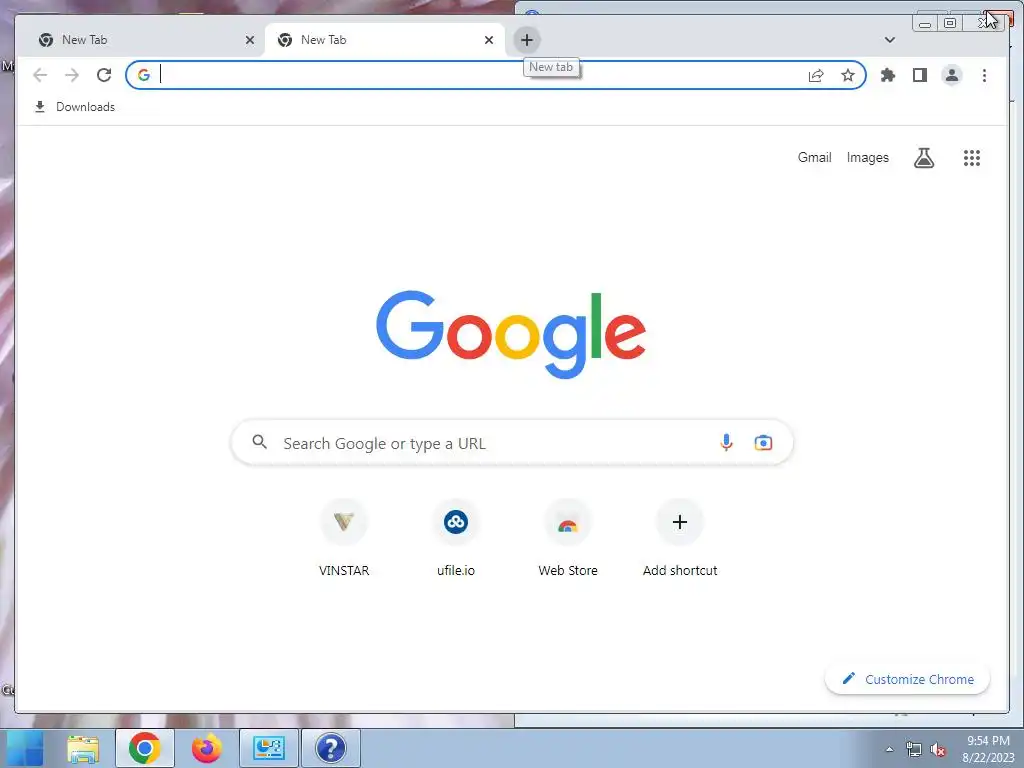Close the first New Tab
This screenshot has width=1024, height=768.
coord(249,40)
